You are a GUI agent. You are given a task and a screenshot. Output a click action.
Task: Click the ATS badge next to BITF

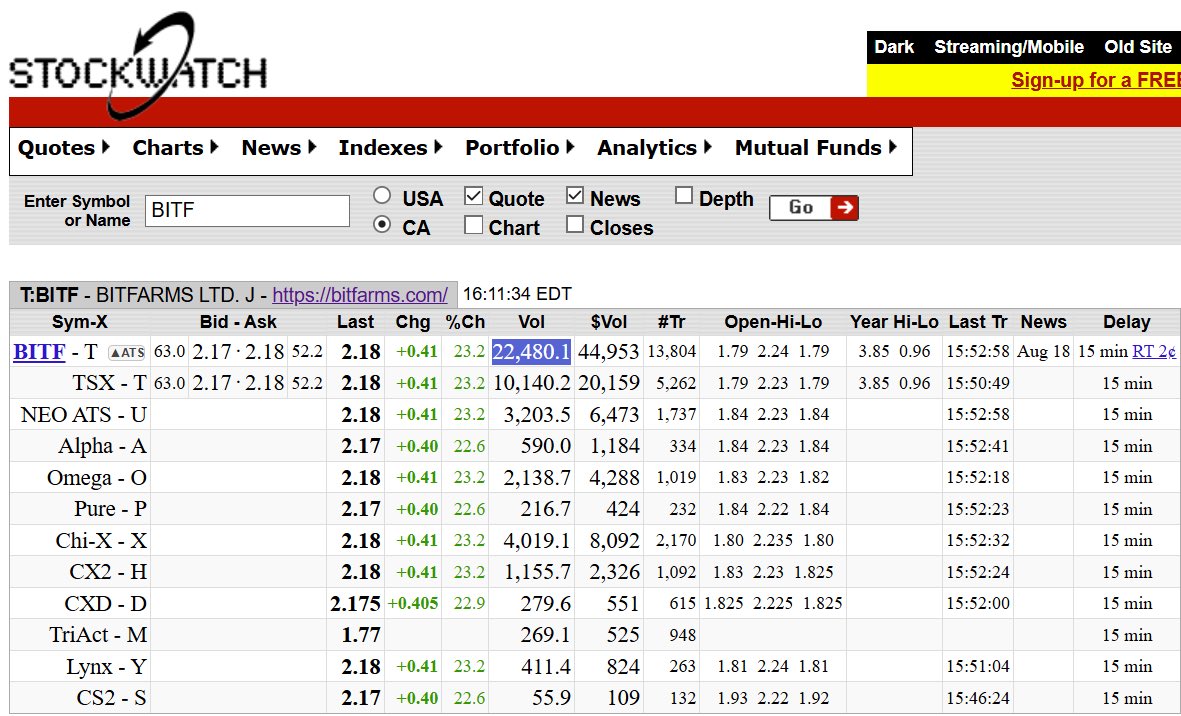click(127, 352)
